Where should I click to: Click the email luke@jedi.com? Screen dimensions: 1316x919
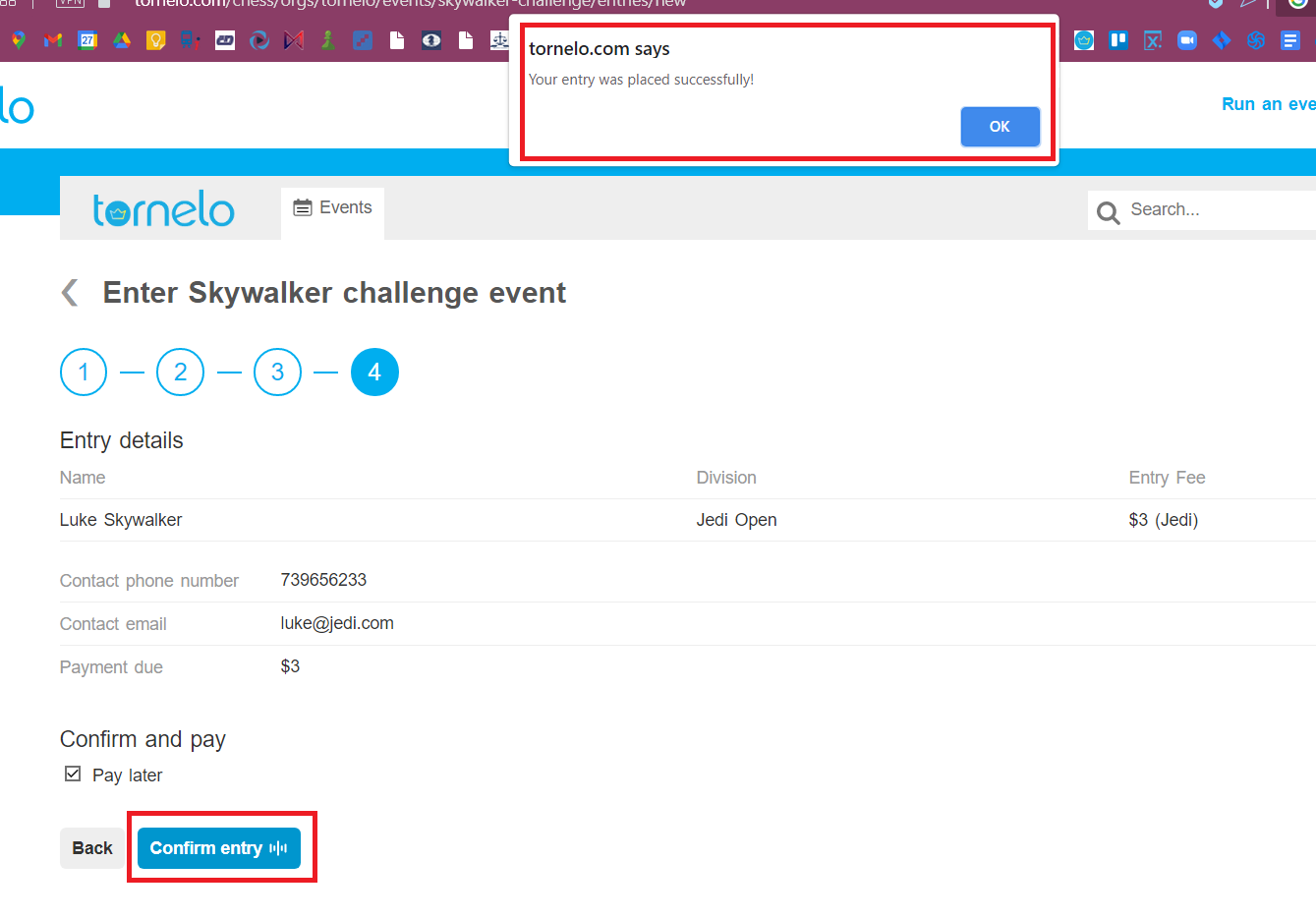point(337,623)
